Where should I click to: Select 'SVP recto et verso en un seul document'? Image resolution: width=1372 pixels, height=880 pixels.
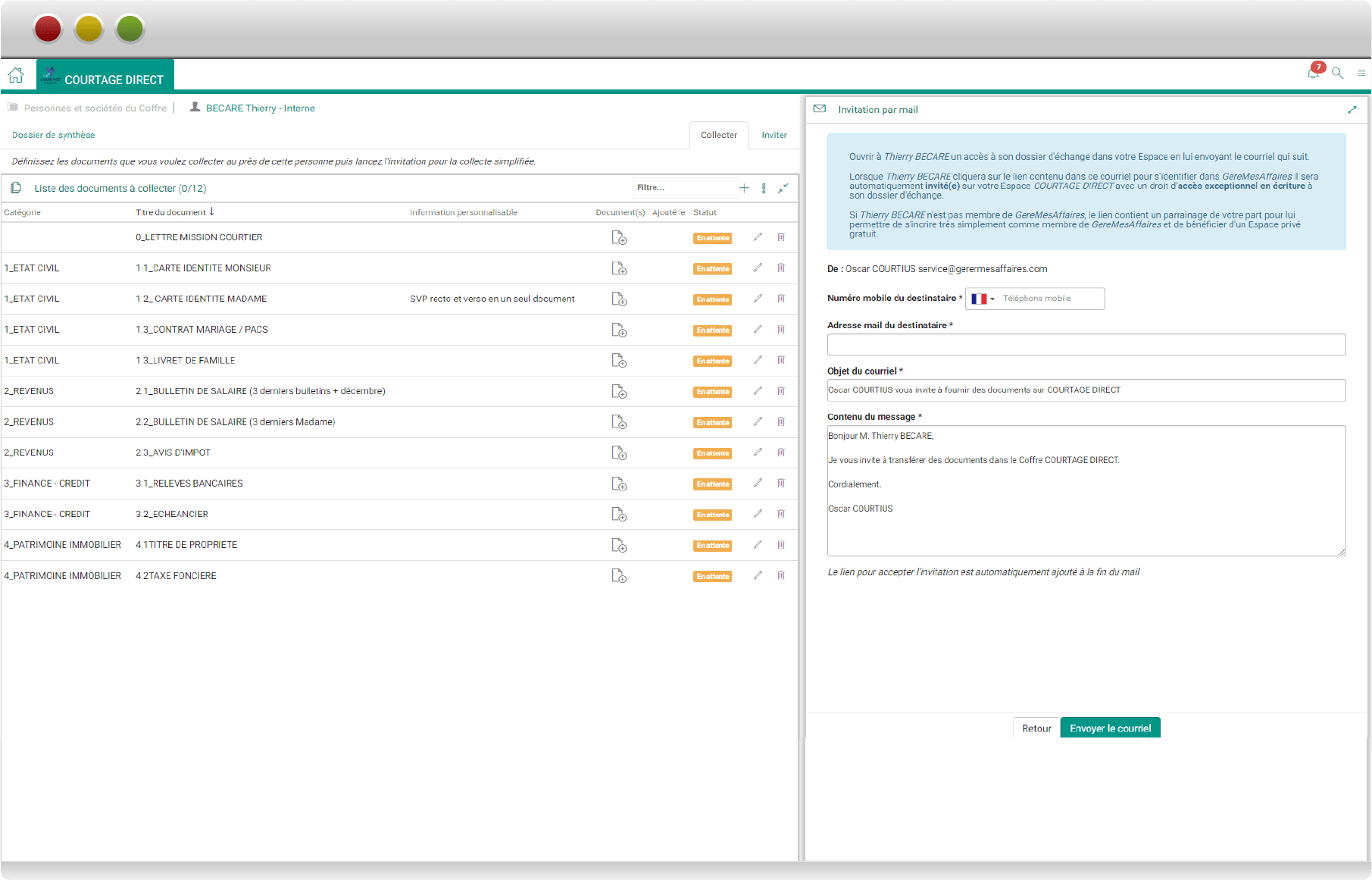pyautogui.click(x=492, y=299)
